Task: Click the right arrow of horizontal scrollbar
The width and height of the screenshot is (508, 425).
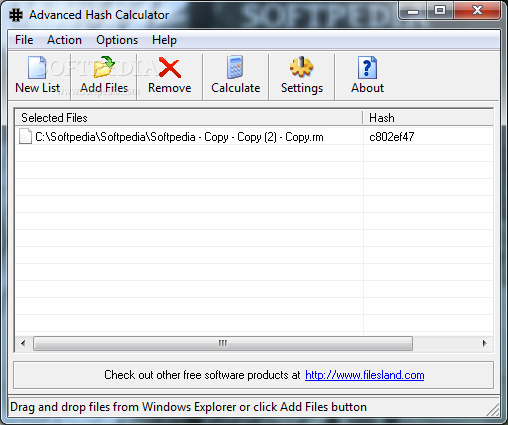Action: pos(484,343)
